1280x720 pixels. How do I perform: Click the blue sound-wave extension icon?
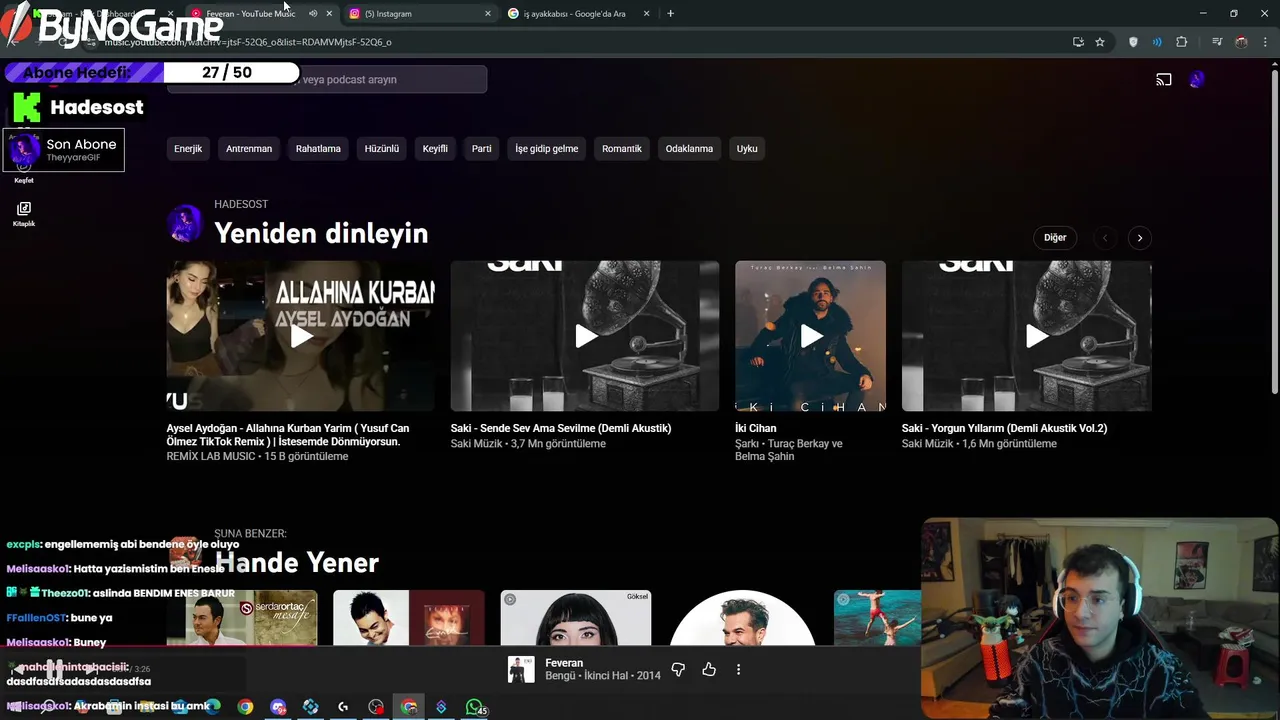tap(1157, 42)
